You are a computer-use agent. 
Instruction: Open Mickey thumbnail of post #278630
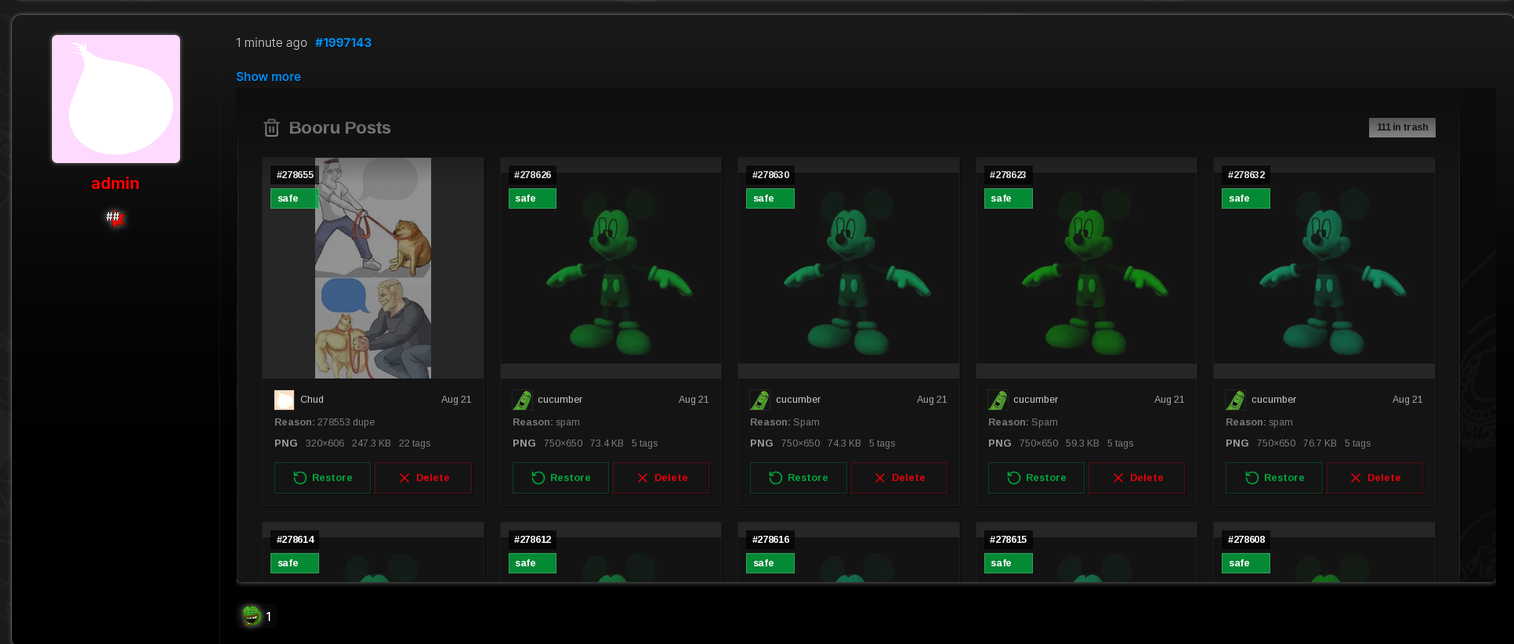point(849,268)
